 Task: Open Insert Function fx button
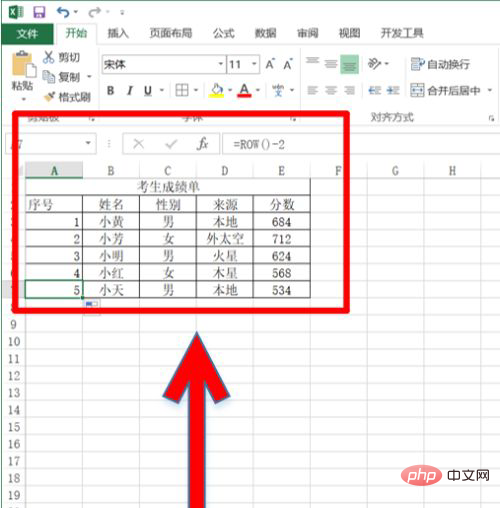coord(202,144)
